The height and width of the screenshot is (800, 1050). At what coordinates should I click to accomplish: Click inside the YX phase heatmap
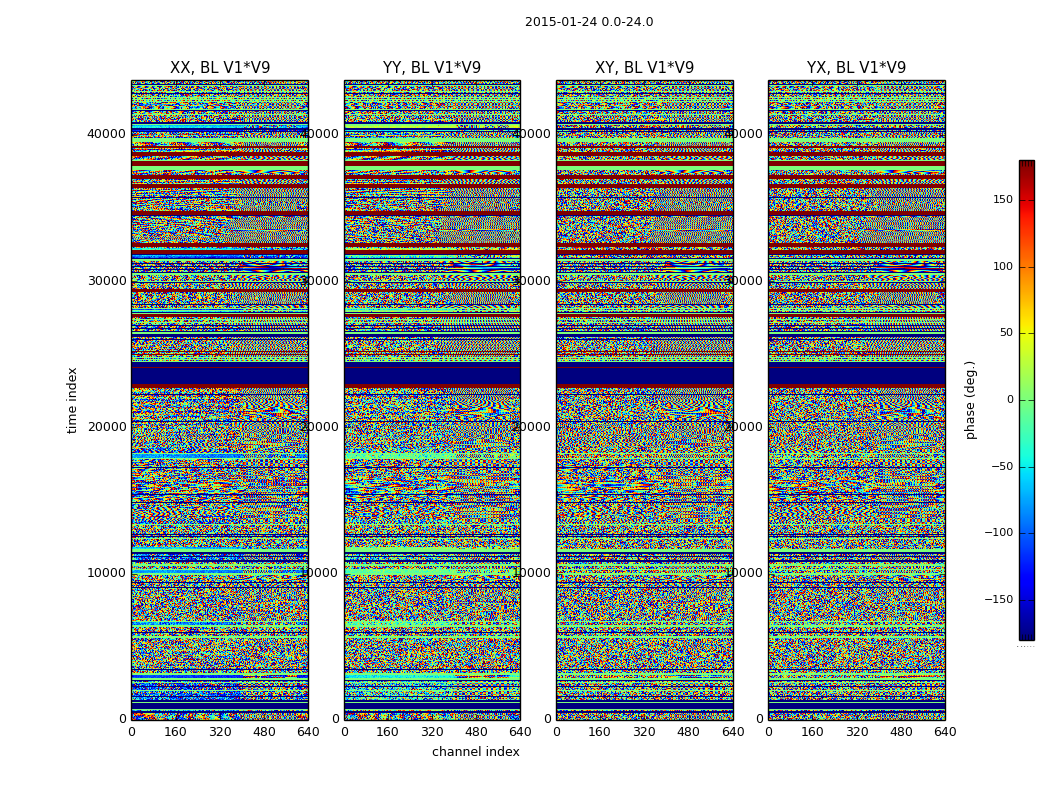click(x=857, y=400)
